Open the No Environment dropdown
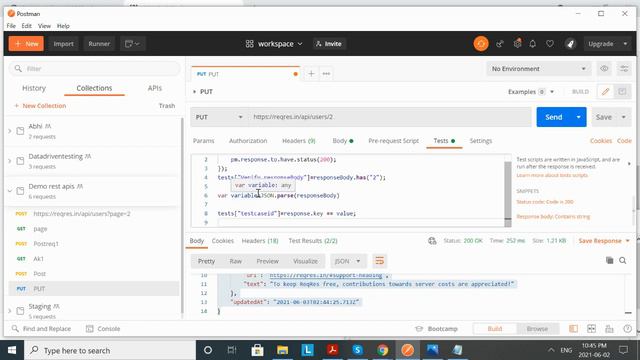The height and width of the screenshot is (360, 640). click(539, 69)
